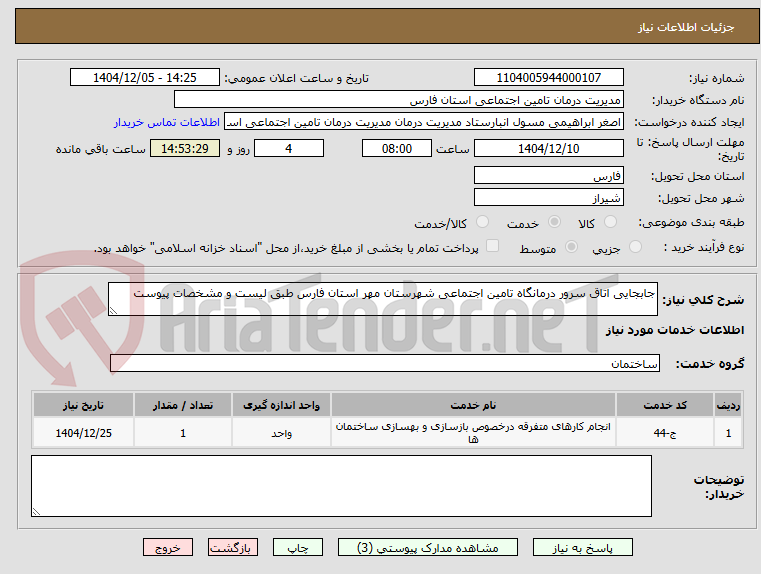This screenshot has height=574, width=761.
Task: Click the بازگشت back button
Action: pos(232,547)
